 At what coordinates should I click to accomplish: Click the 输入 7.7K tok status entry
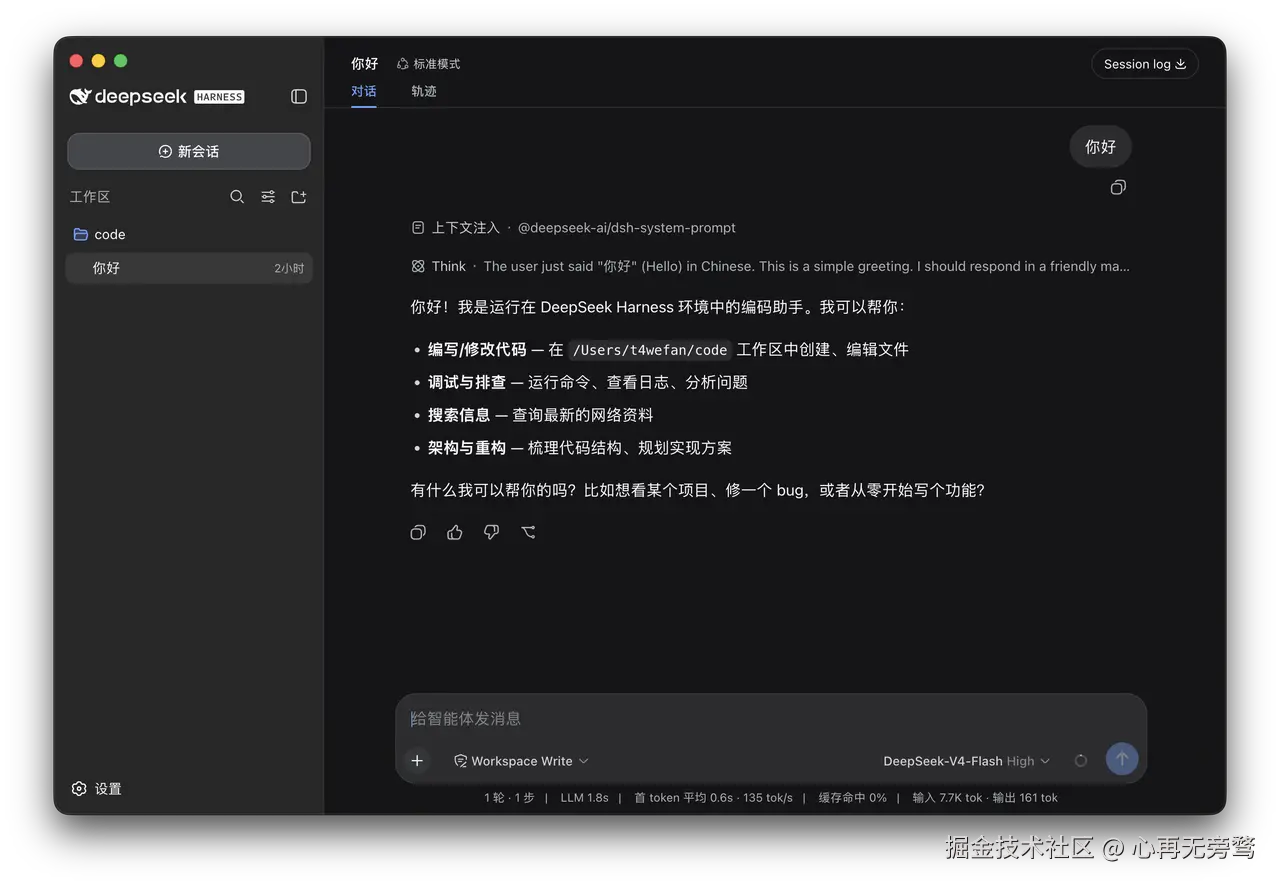[x=947, y=798]
